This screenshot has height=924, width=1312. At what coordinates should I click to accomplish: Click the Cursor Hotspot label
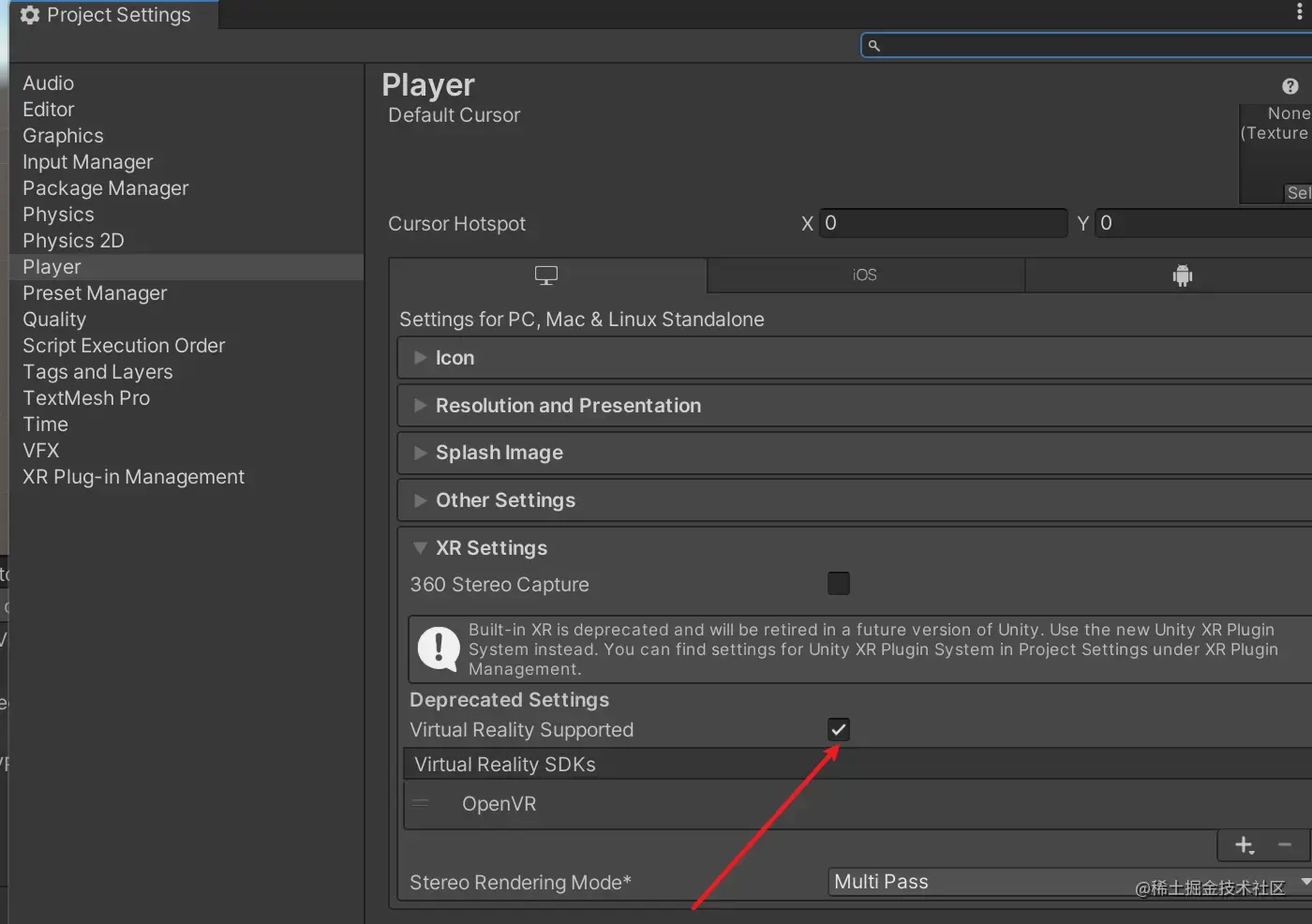pyautogui.click(x=456, y=224)
